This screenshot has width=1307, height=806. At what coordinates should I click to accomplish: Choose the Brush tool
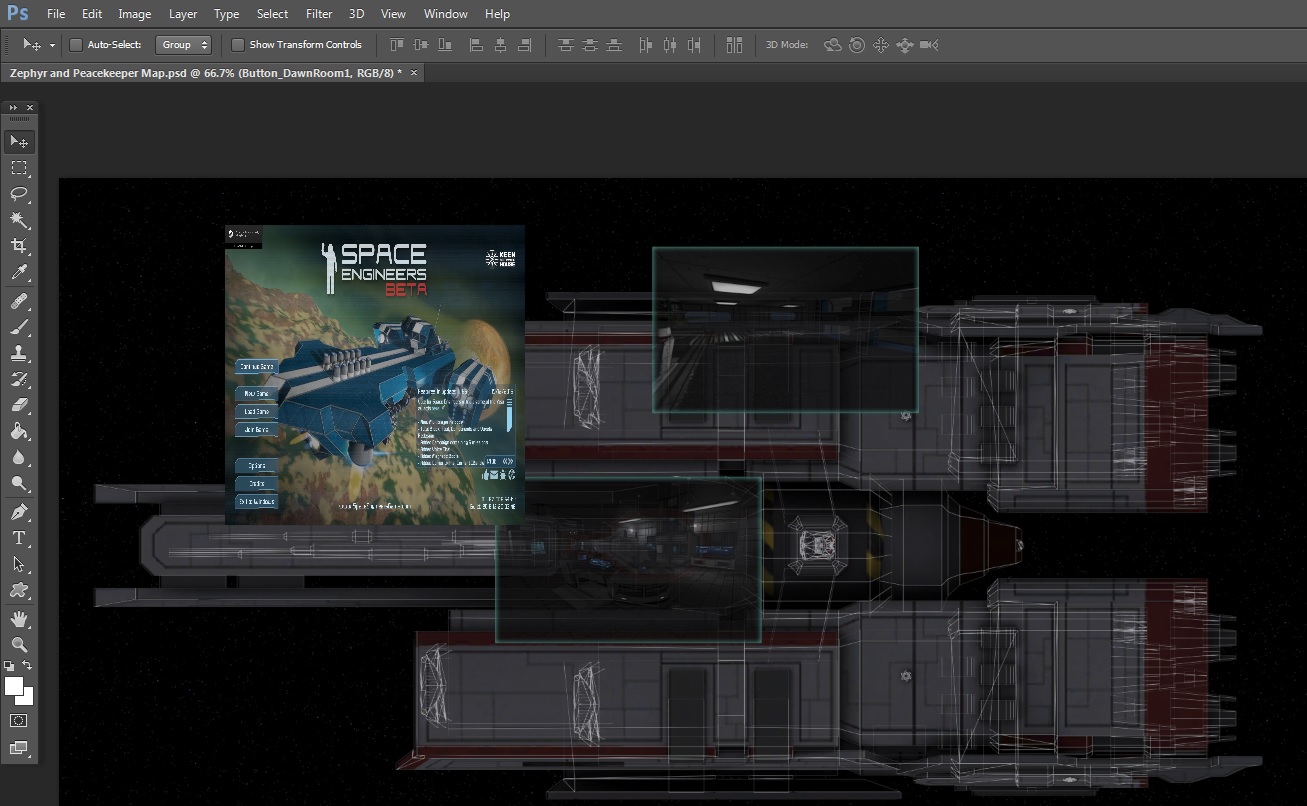coord(19,327)
